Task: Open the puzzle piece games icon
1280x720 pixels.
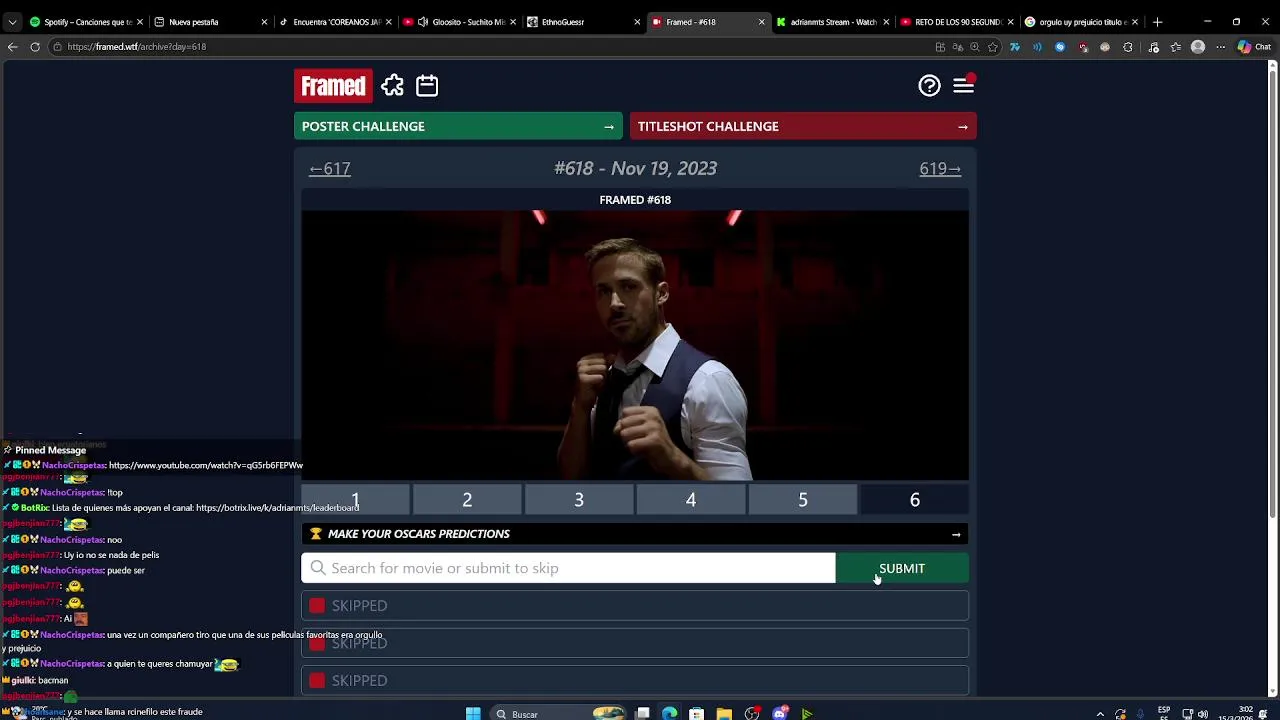Action: coord(392,86)
